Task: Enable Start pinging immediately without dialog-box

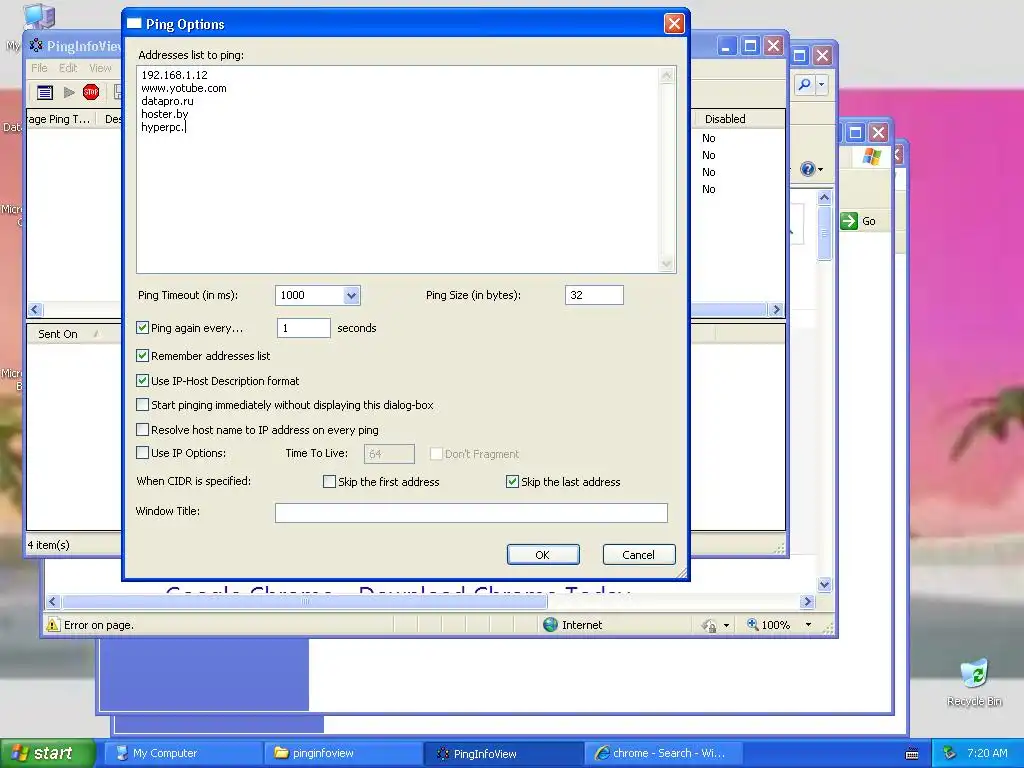Action: pyautogui.click(x=142, y=404)
